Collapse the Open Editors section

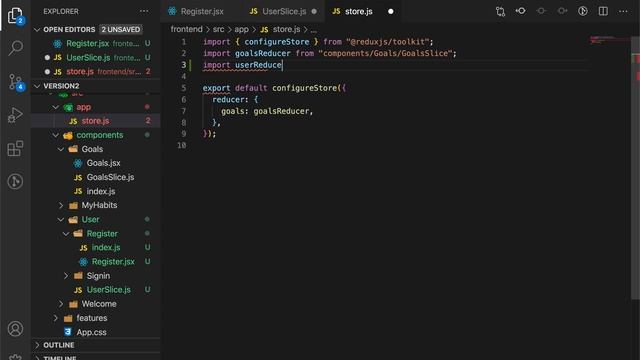point(37,29)
